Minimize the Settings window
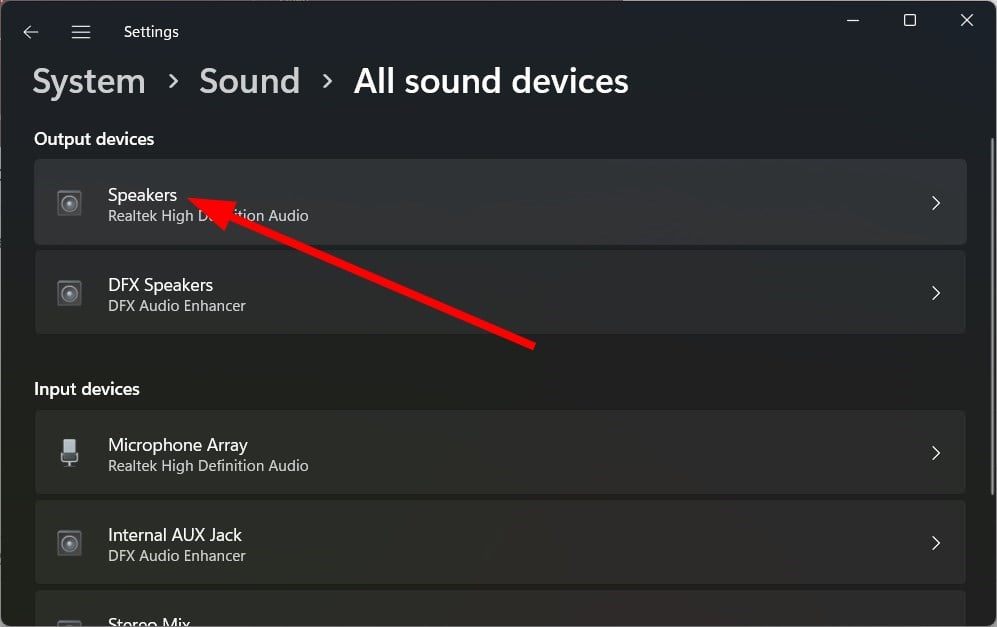Image resolution: width=997 pixels, height=627 pixels. tap(853, 20)
